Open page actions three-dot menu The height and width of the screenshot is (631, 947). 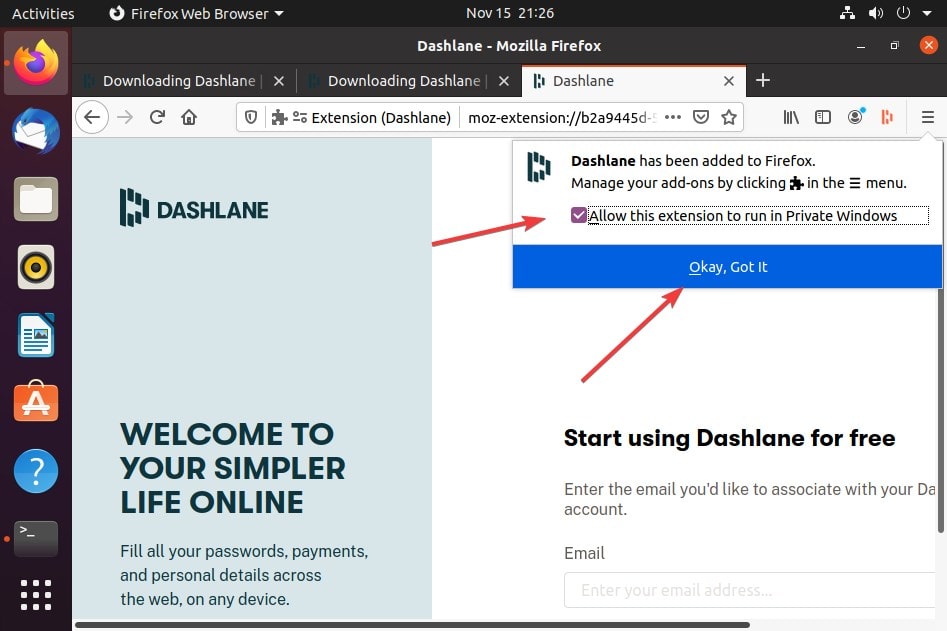pyautogui.click(x=673, y=117)
